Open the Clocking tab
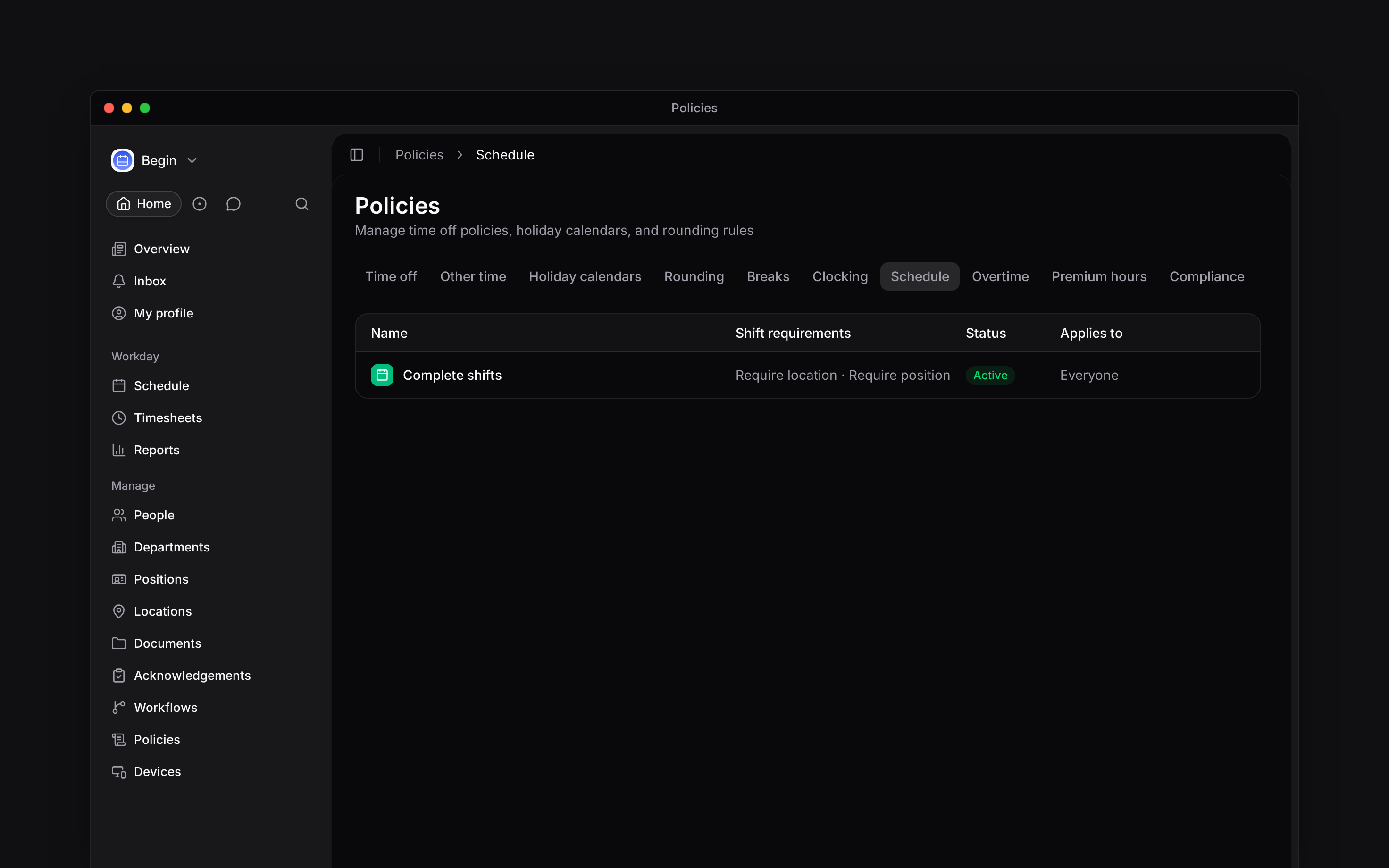Viewport: 1389px width, 868px height. pos(840,277)
